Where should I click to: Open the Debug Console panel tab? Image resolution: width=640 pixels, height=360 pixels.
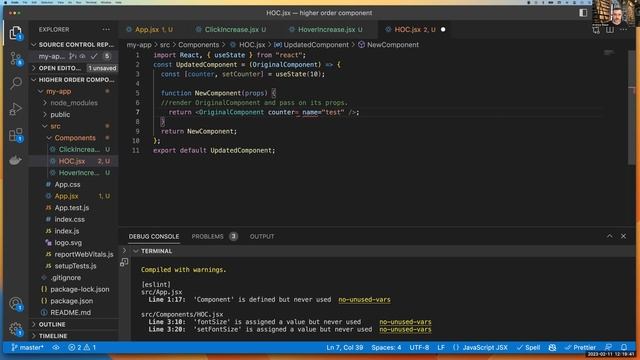point(154,236)
